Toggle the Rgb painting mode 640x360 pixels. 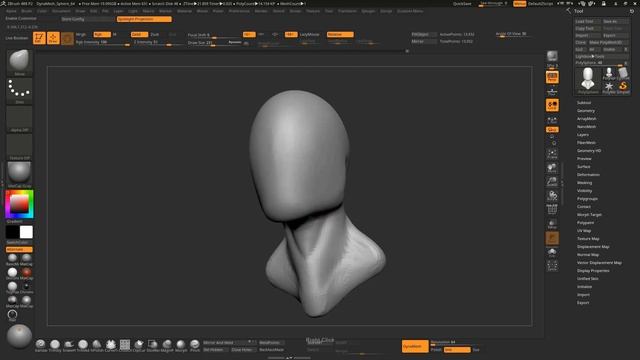coord(102,35)
